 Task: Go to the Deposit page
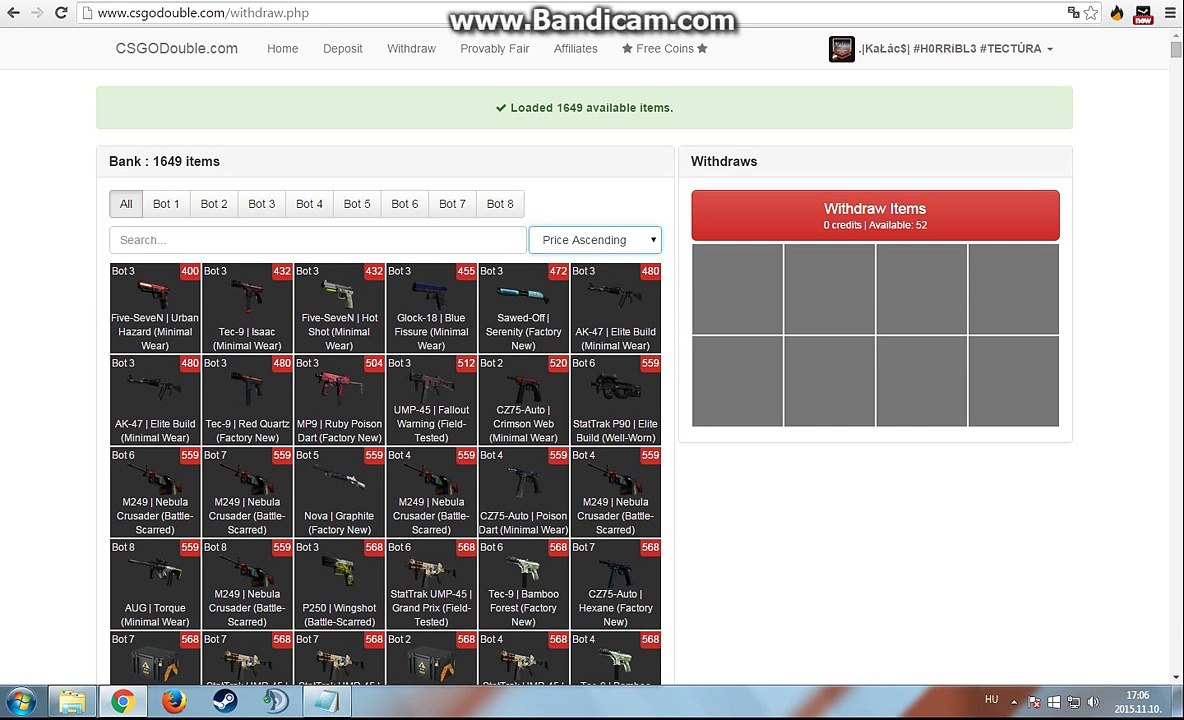point(343,48)
